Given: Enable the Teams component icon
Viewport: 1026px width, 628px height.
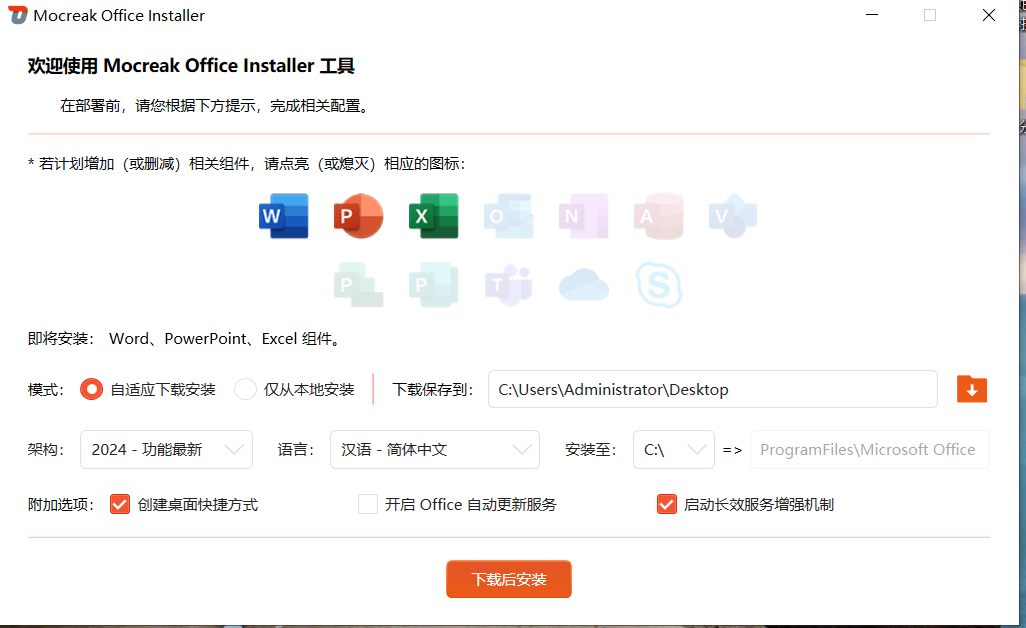Looking at the screenshot, I should [x=508, y=286].
